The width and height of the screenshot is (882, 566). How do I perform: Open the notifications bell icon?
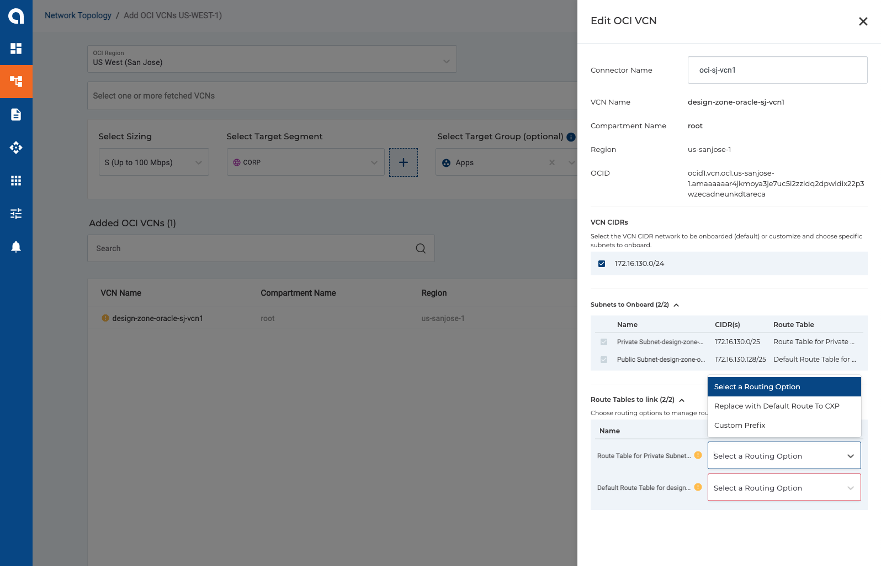pyautogui.click(x=16, y=247)
